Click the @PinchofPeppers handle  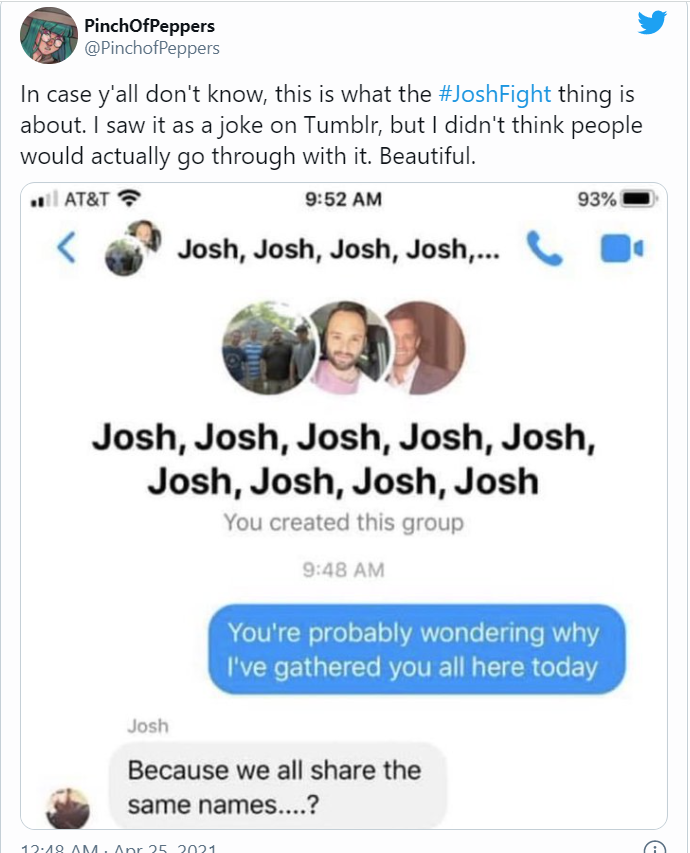pyautogui.click(x=152, y=48)
